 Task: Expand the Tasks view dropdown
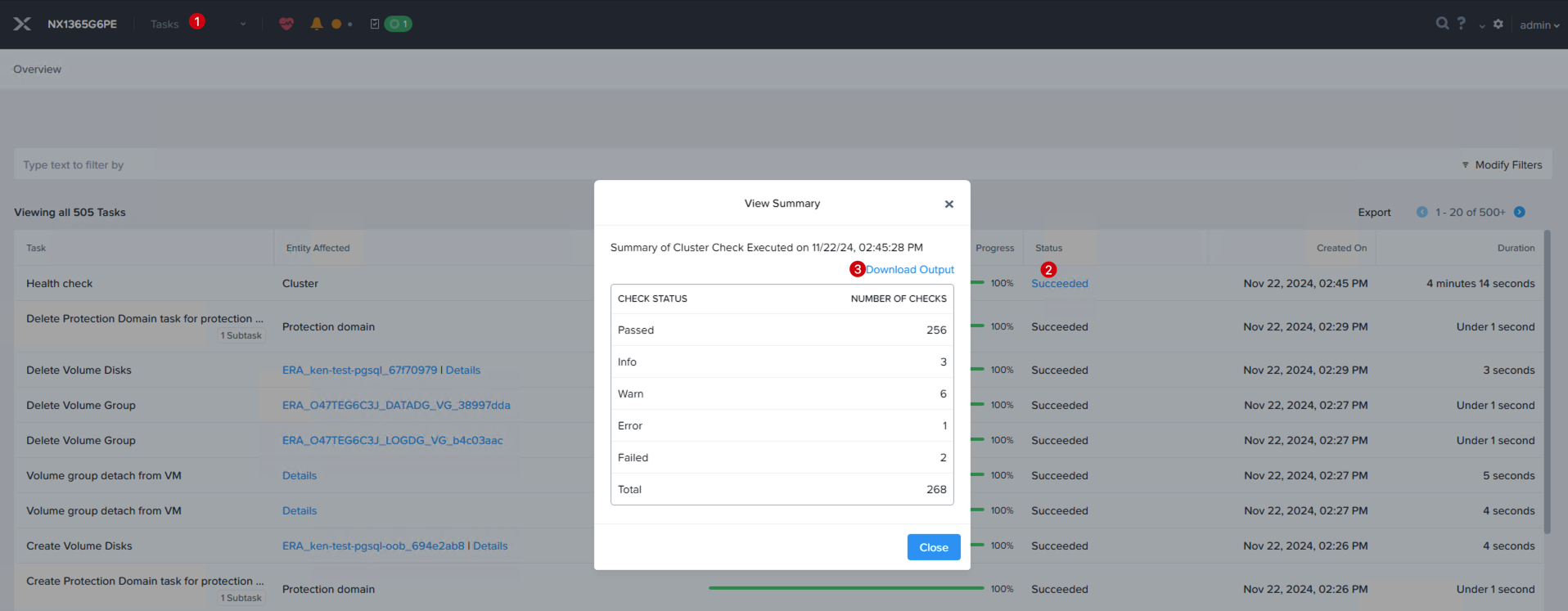(243, 25)
